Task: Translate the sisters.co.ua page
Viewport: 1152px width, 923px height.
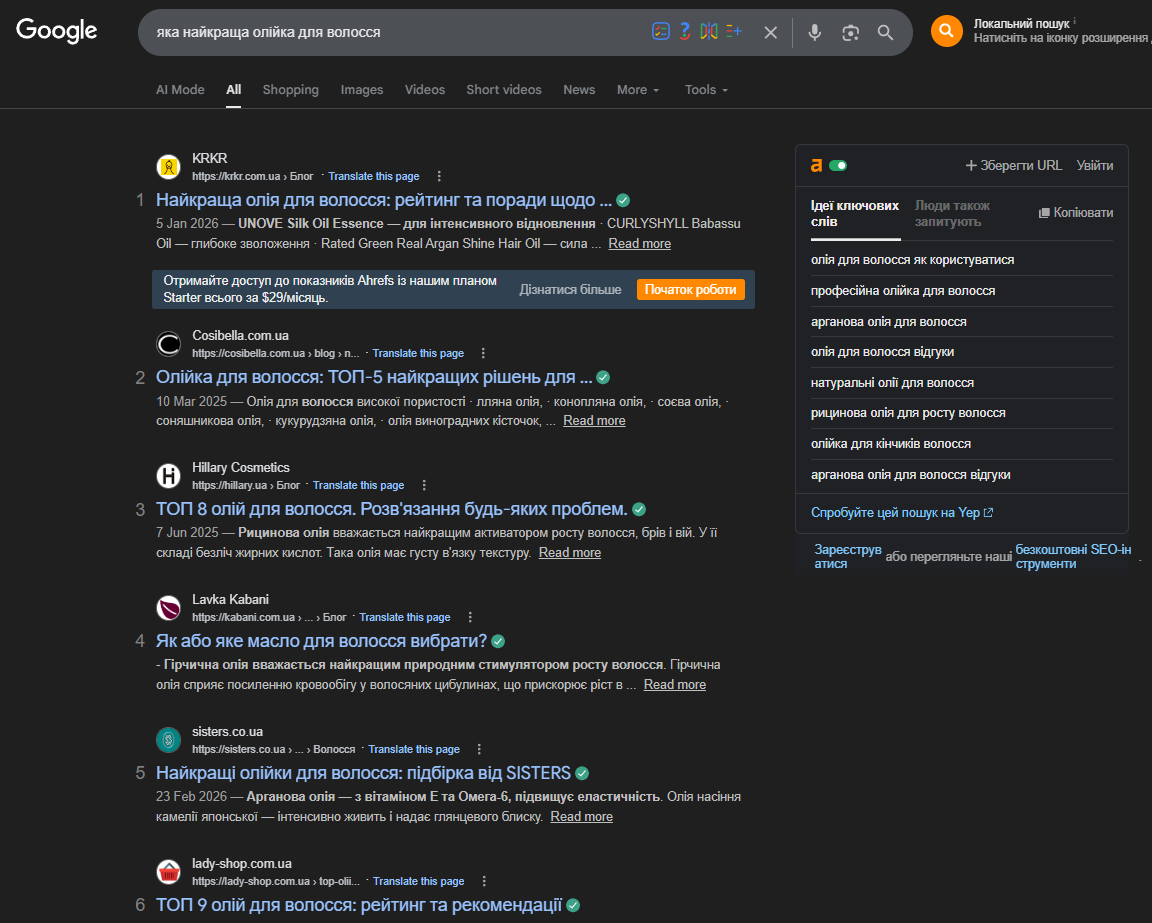Action: [x=414, y=750]
